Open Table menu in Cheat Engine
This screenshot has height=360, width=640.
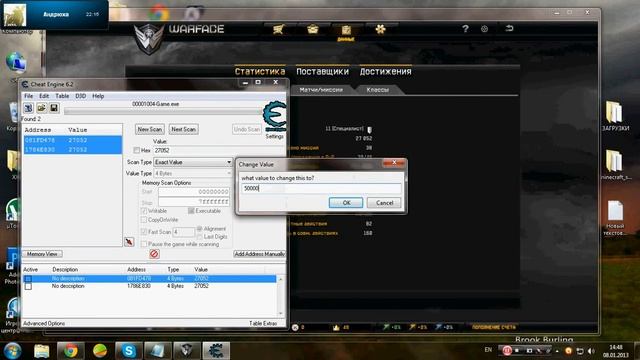coord(62,96)
